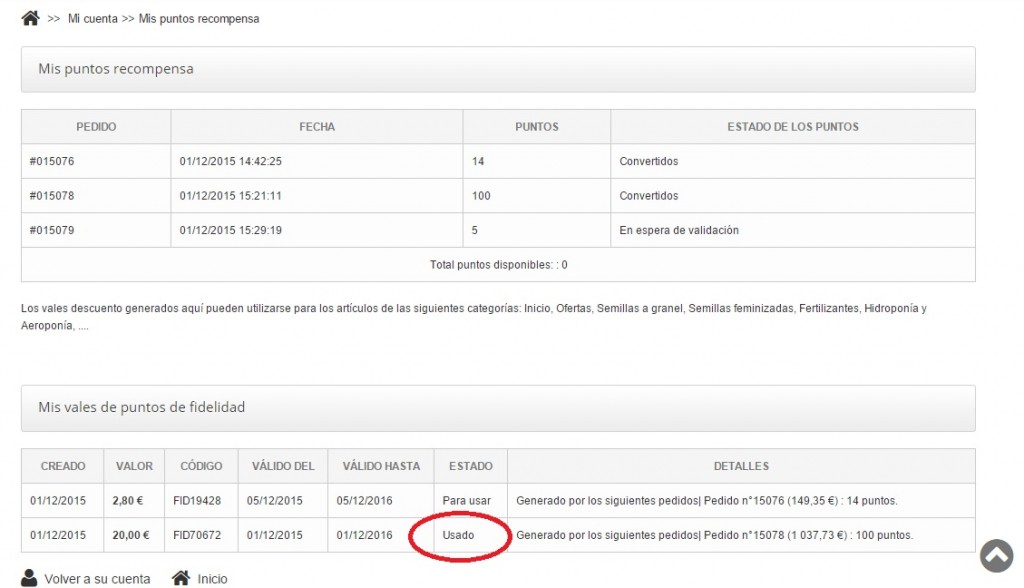1024x588 pixels.
Task: Click the VALOR column header
Action: click(x=134, y=466)
